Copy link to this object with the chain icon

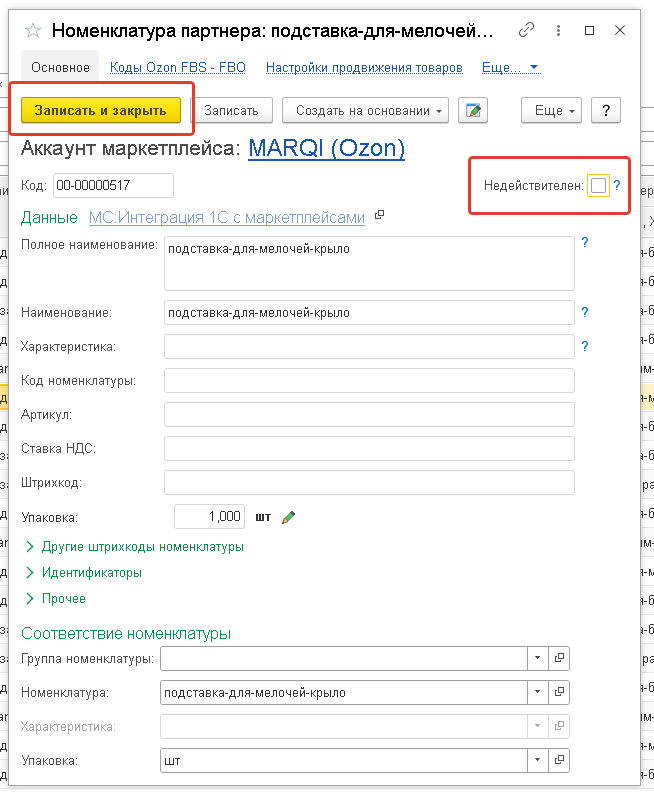[526, 30]
